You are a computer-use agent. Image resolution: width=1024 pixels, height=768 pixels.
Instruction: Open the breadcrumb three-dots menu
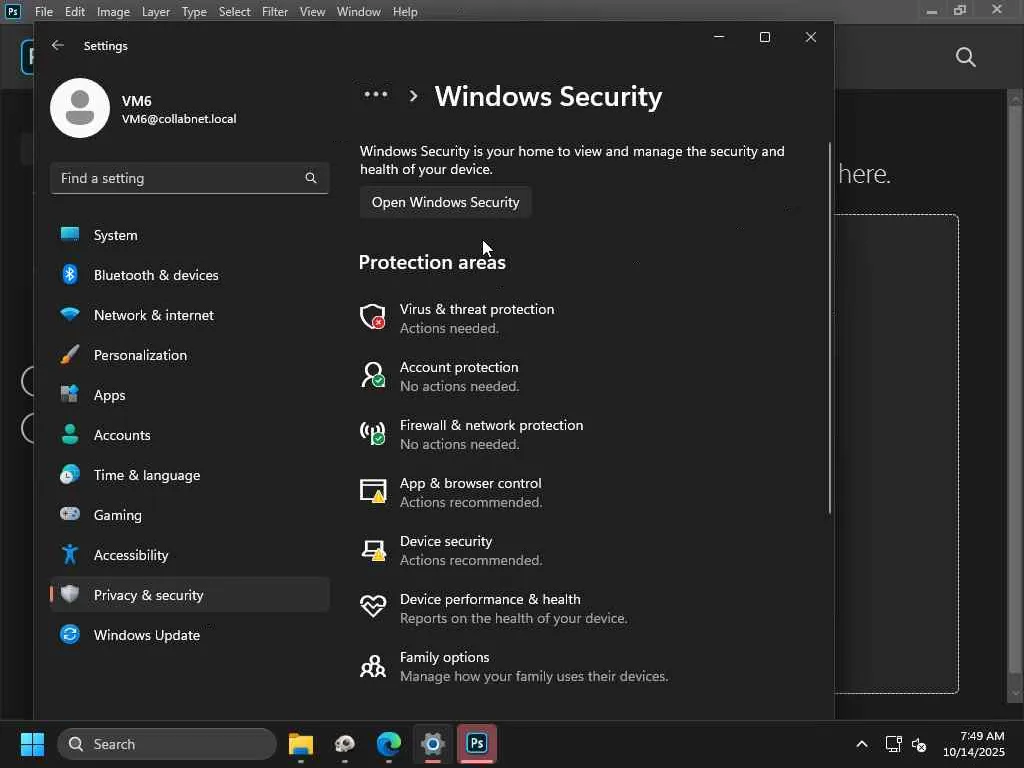(x=376, y=95)
